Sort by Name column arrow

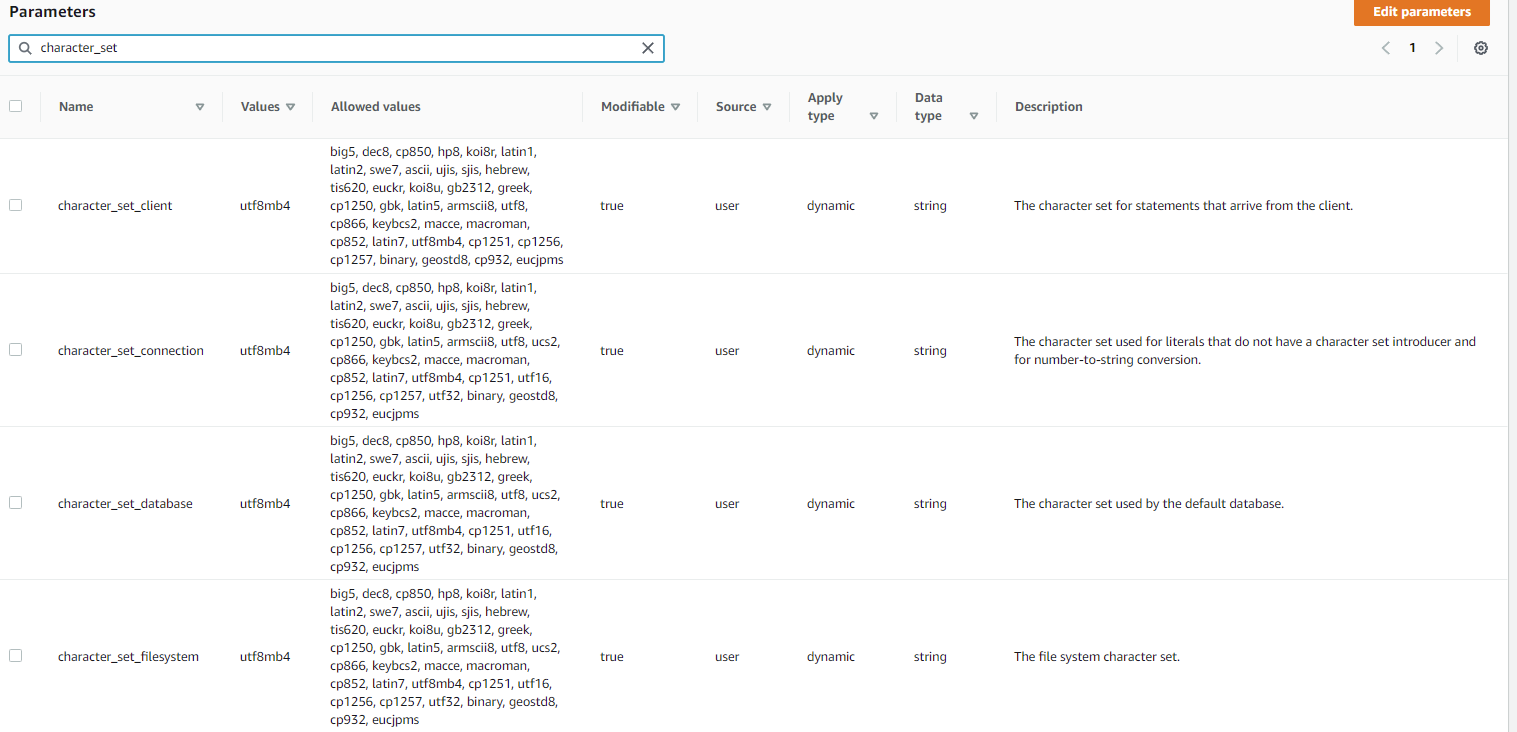click(200, 107)
